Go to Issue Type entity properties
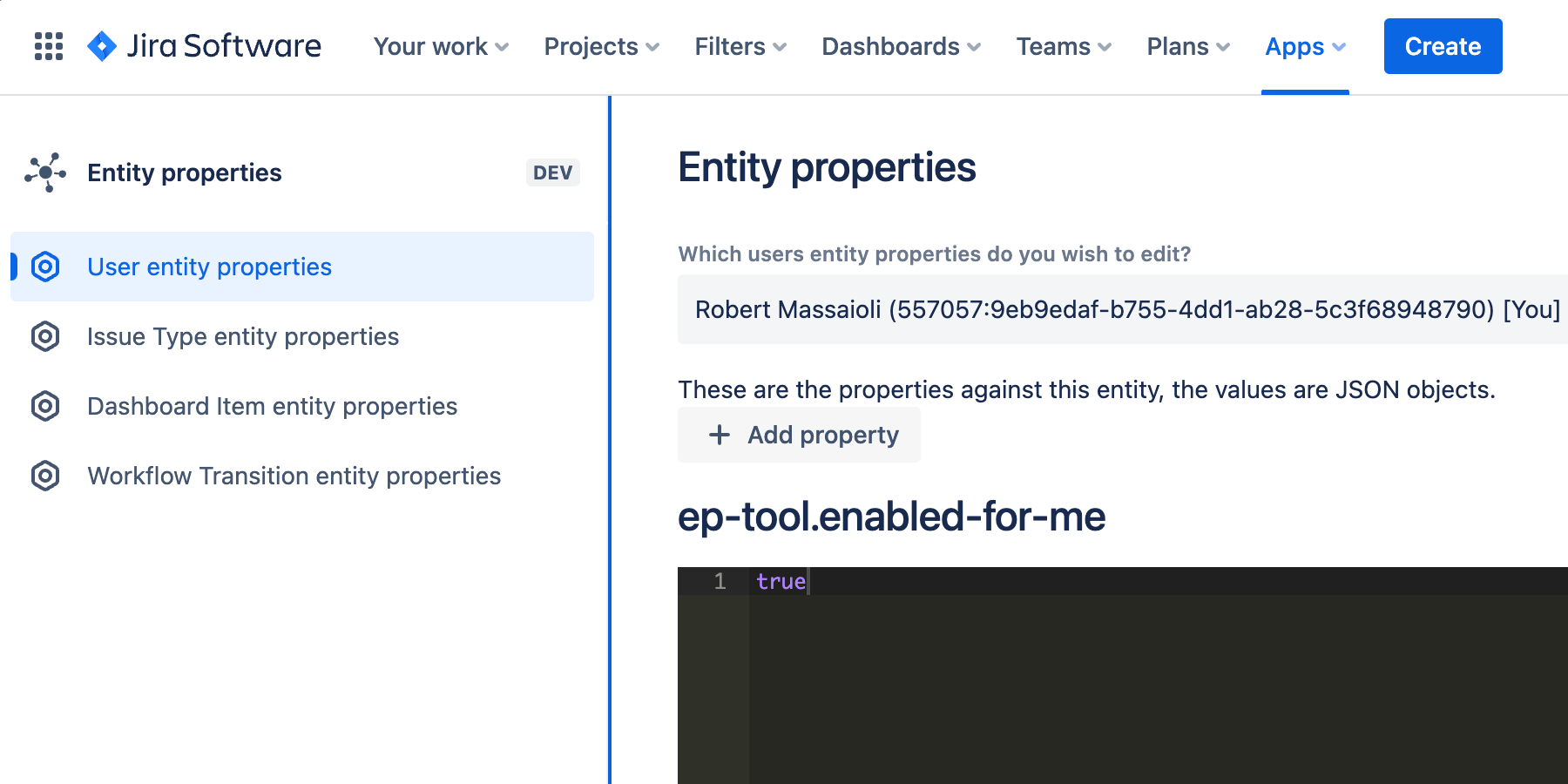1568x784 pixels. pyautogui.click(x=302, y=336)
